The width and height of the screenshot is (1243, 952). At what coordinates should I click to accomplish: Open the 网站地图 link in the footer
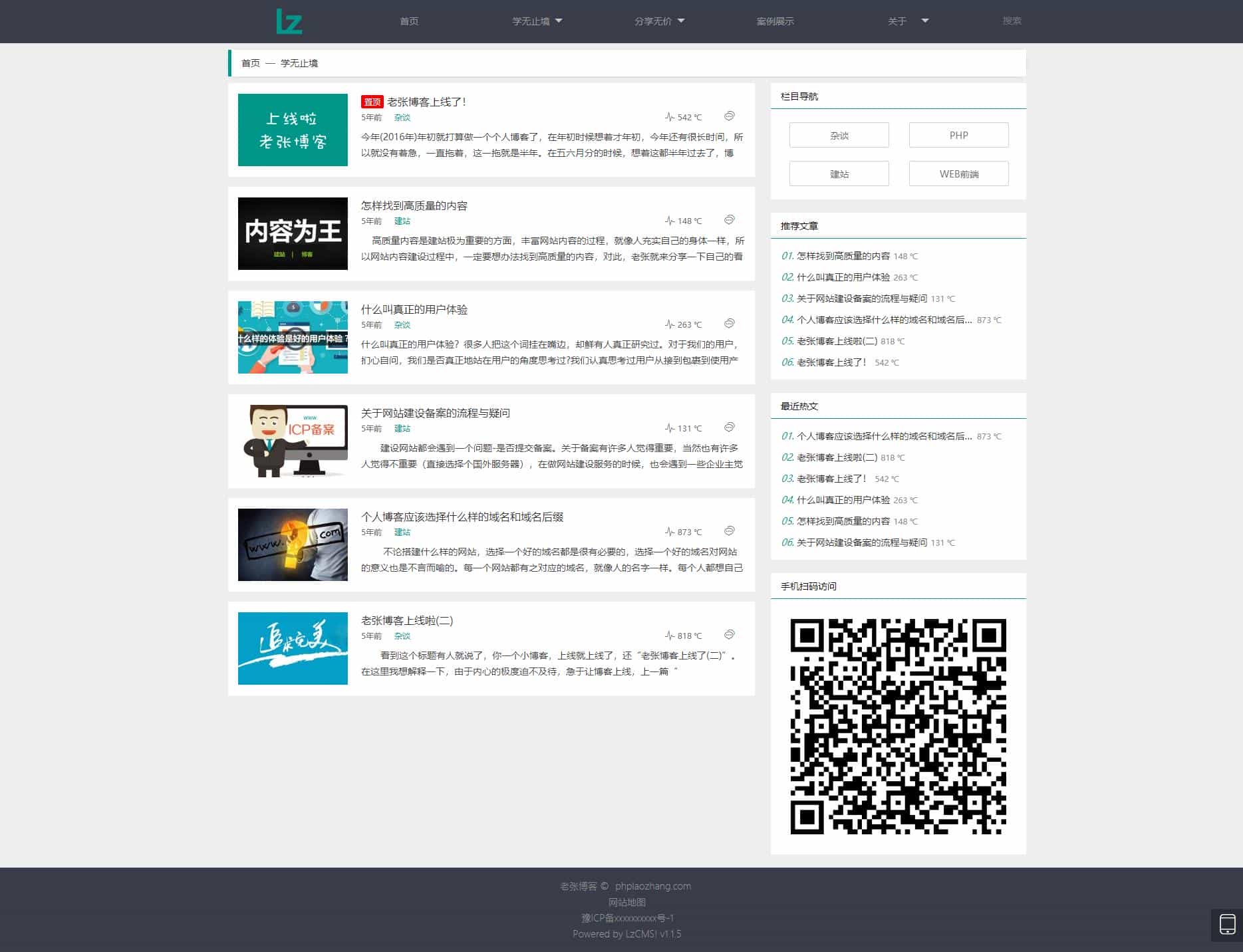point(628,902)
